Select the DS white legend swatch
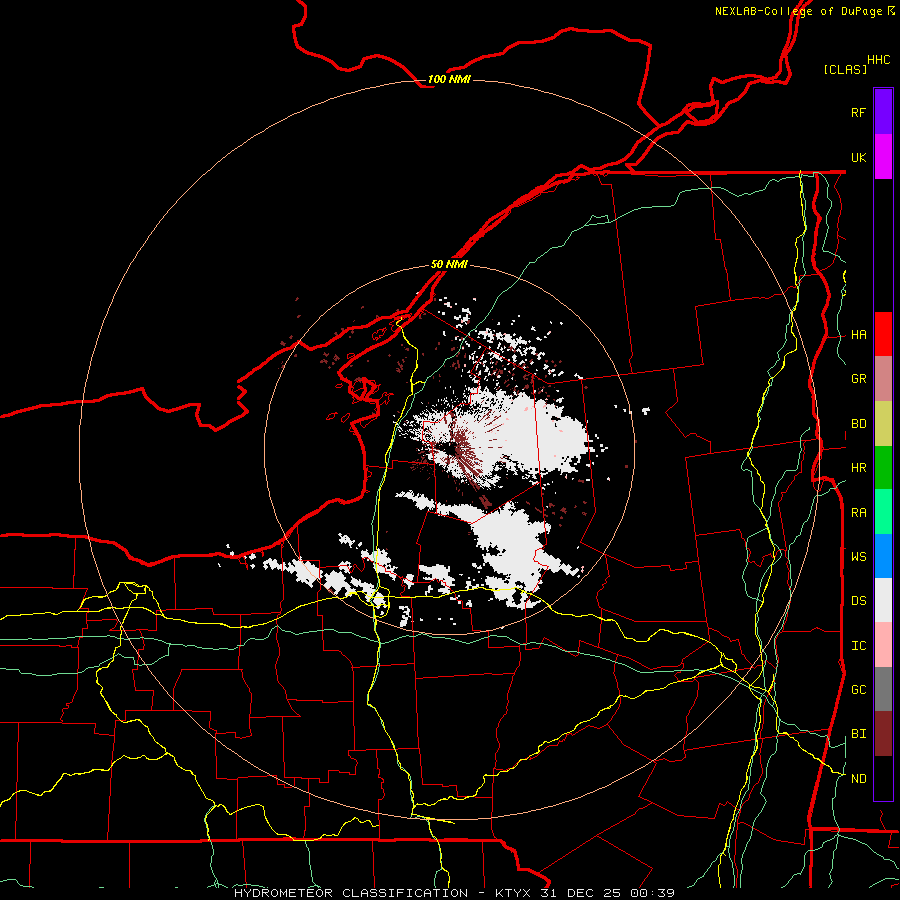Viewport: 900px width, 900px height. pos(883,600)
